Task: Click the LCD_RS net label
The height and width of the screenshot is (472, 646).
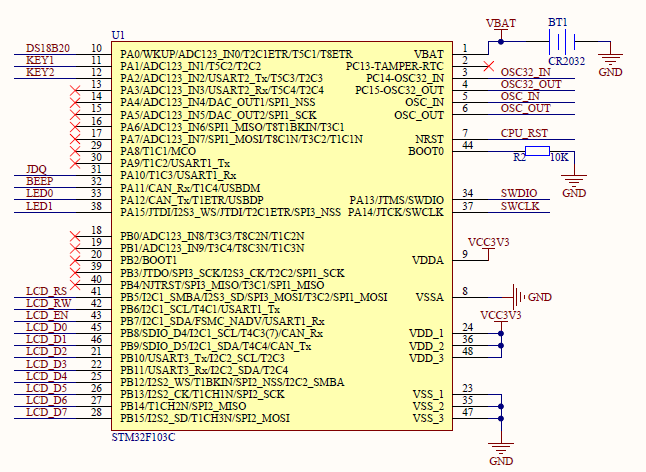Action: 46,291
